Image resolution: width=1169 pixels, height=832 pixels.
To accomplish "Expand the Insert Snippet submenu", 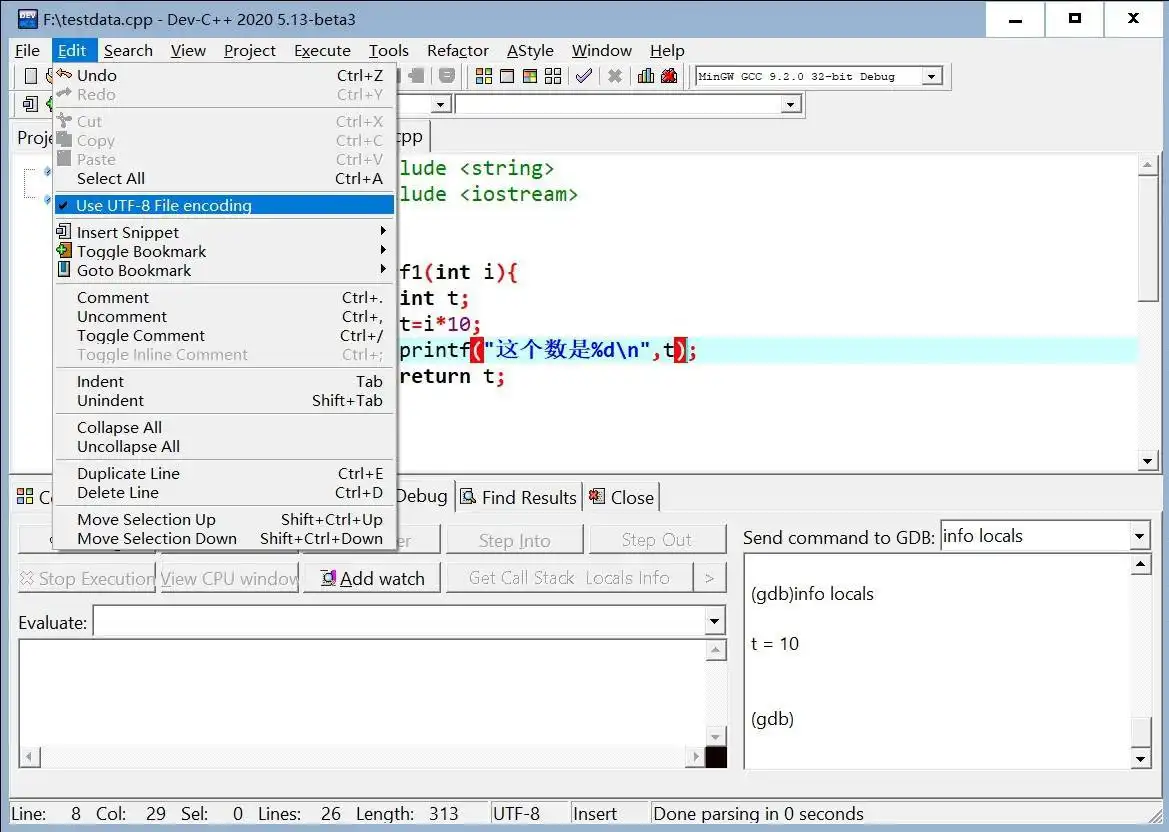I will click(x=128, y=232).
